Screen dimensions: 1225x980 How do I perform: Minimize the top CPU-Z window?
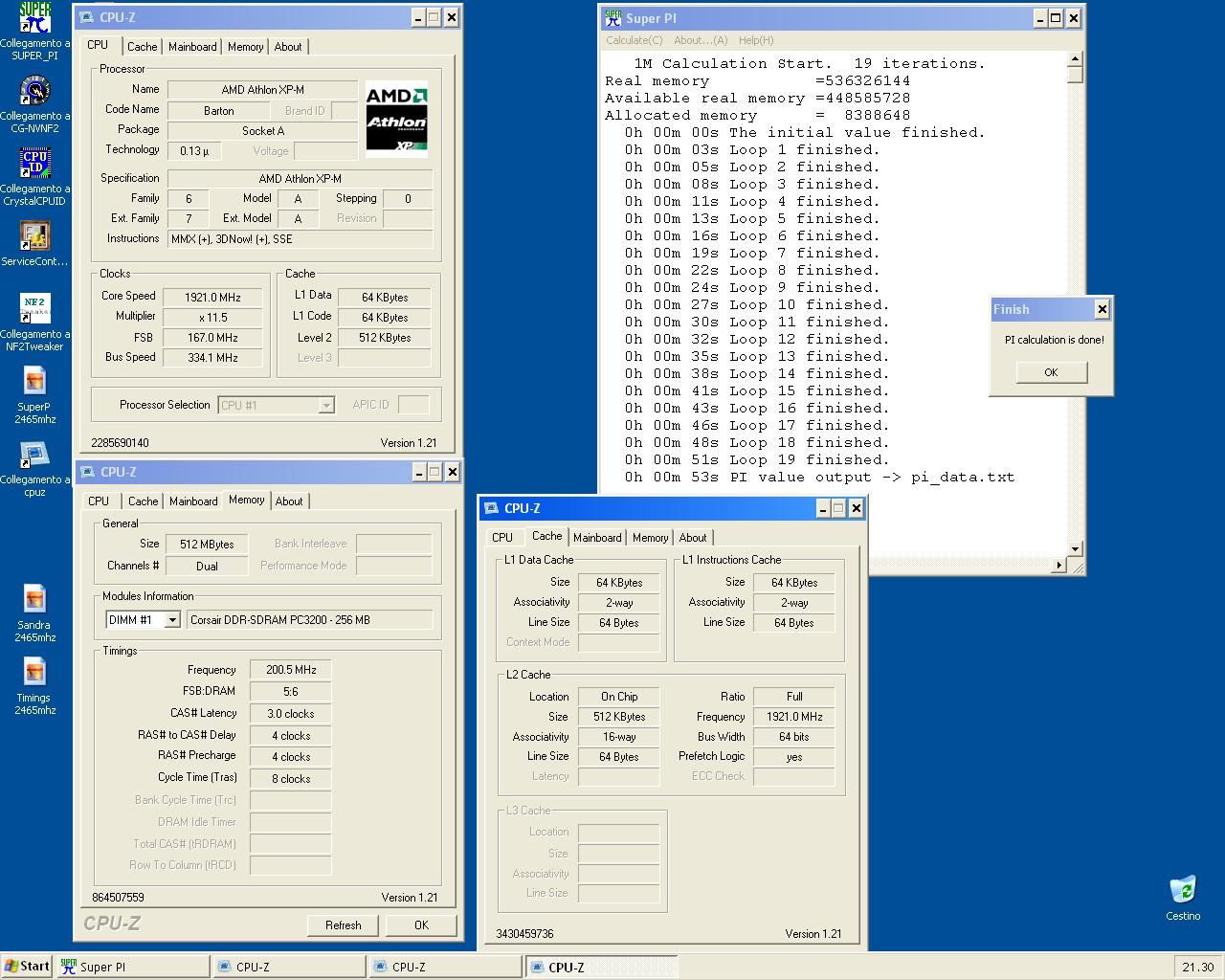[419, 17]
